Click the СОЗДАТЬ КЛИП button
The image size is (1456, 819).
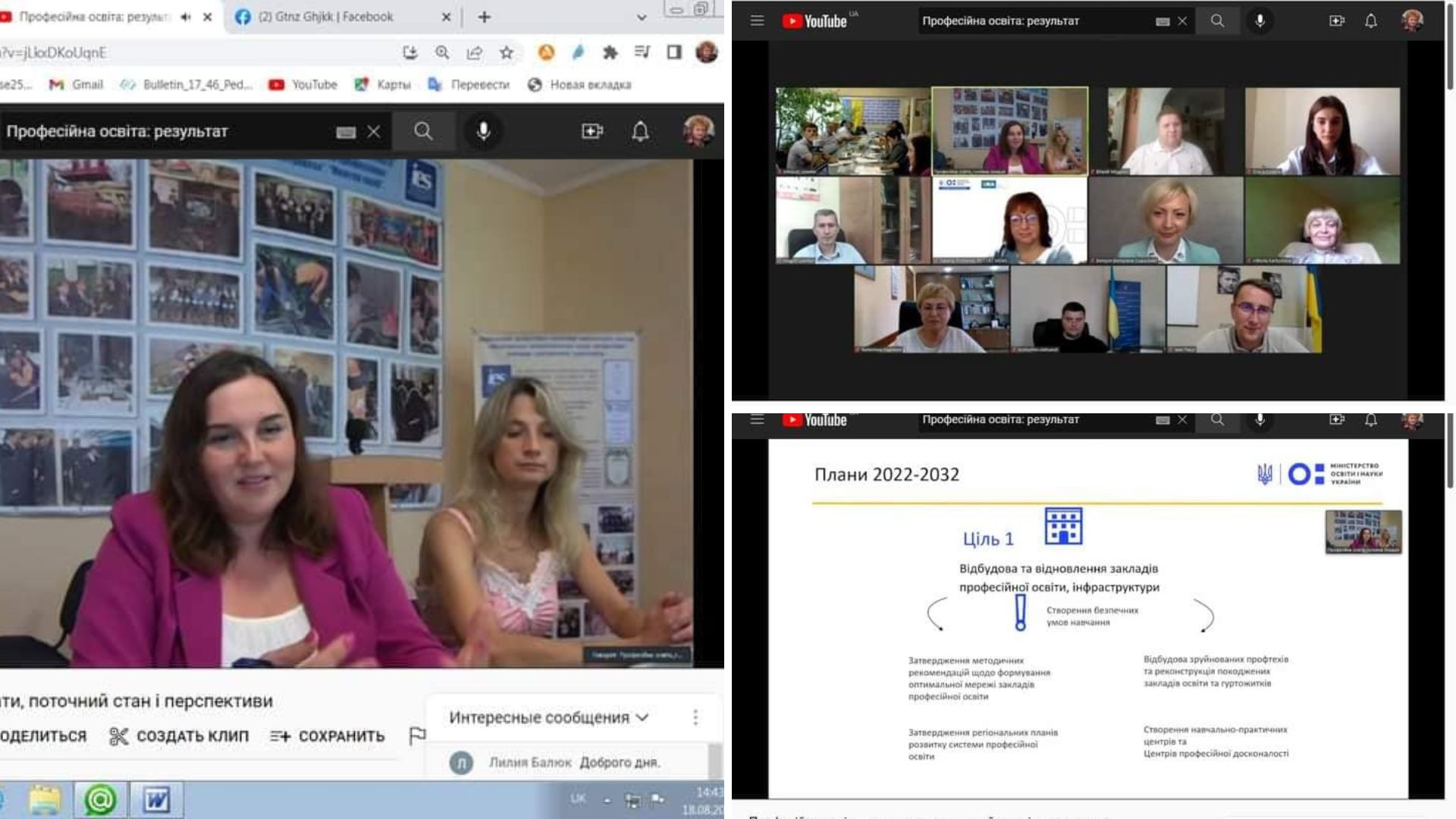[x=179, y=736]
